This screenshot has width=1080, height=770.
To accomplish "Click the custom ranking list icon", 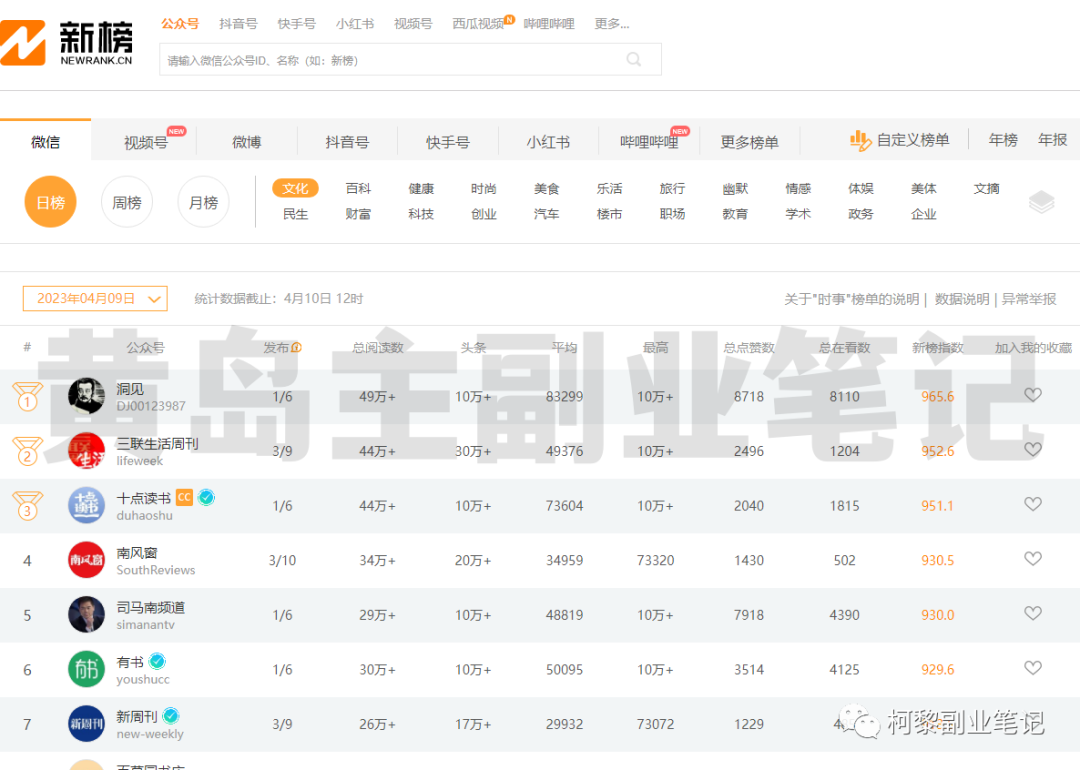I will click(x=860, y=141).
